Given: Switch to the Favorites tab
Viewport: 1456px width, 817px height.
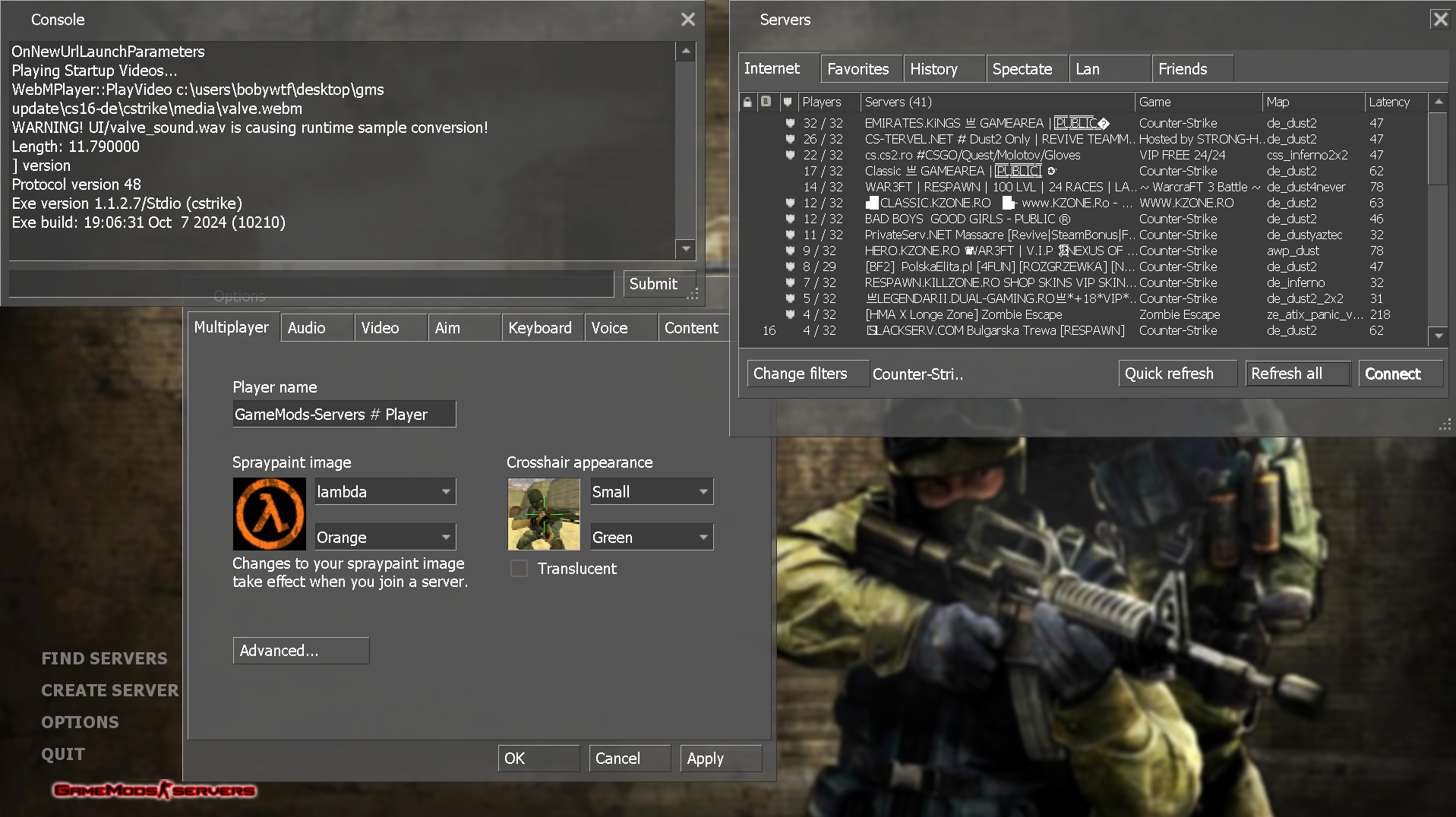Looking at the screenshot, I should click(862, 69).
